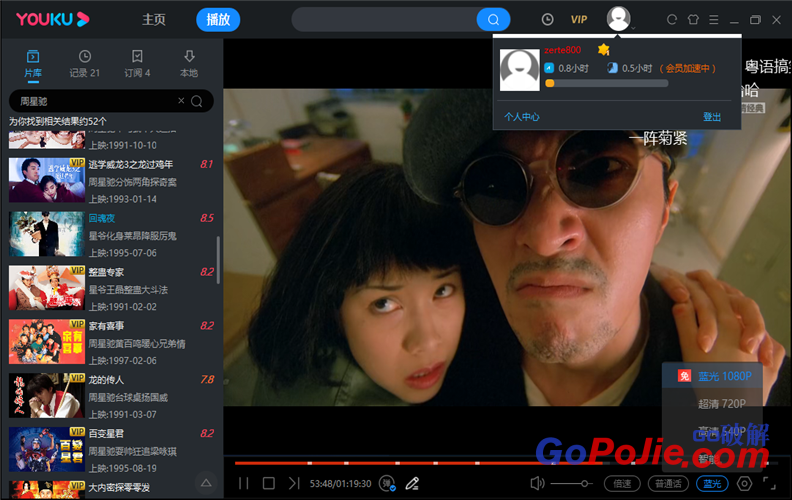792x500 pixels.
Task: Open 个人中心 personal center link
Action: tap(522, 117)
